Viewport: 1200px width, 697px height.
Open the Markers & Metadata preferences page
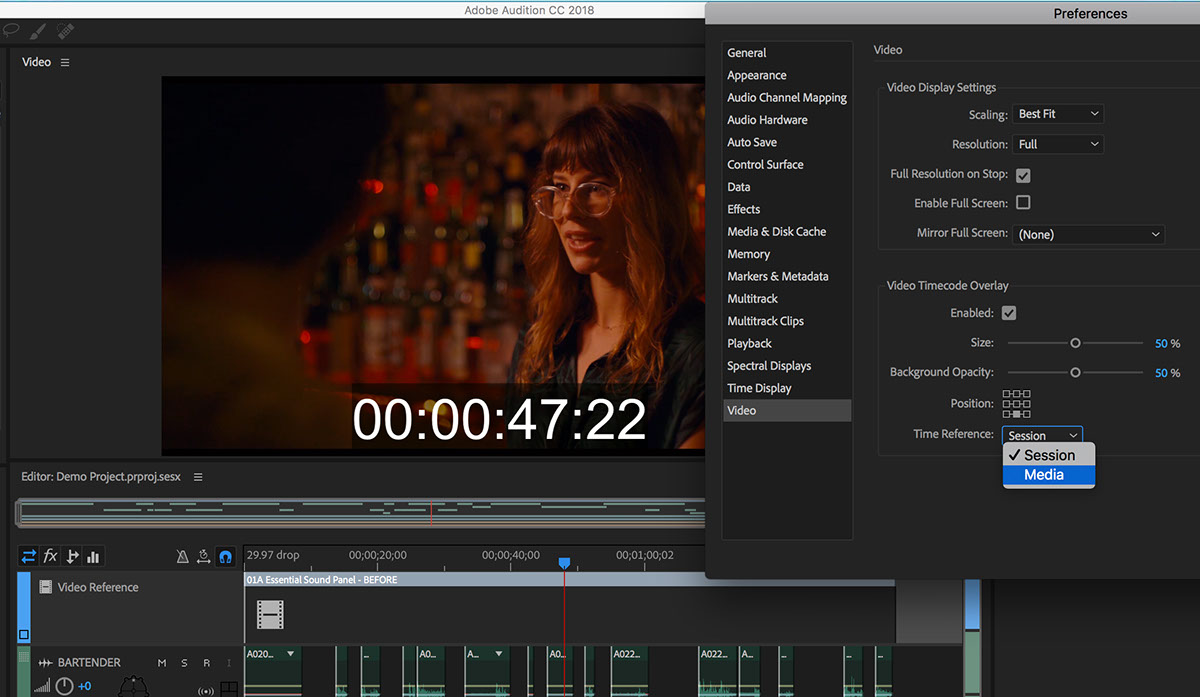pyautogui.click(x=778, y=275)
